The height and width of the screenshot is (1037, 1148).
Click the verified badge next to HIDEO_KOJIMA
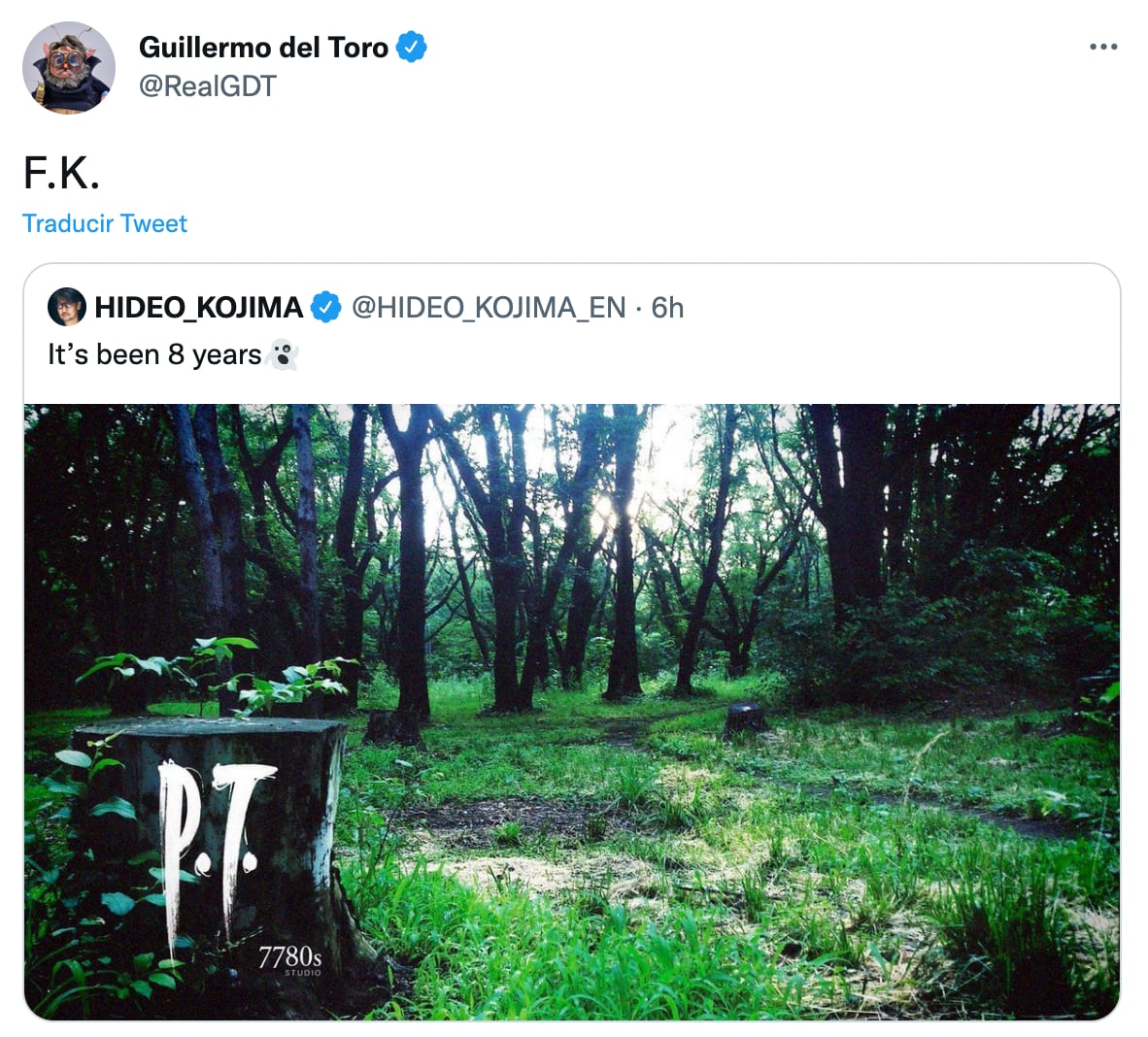click(x=325, y=308)
